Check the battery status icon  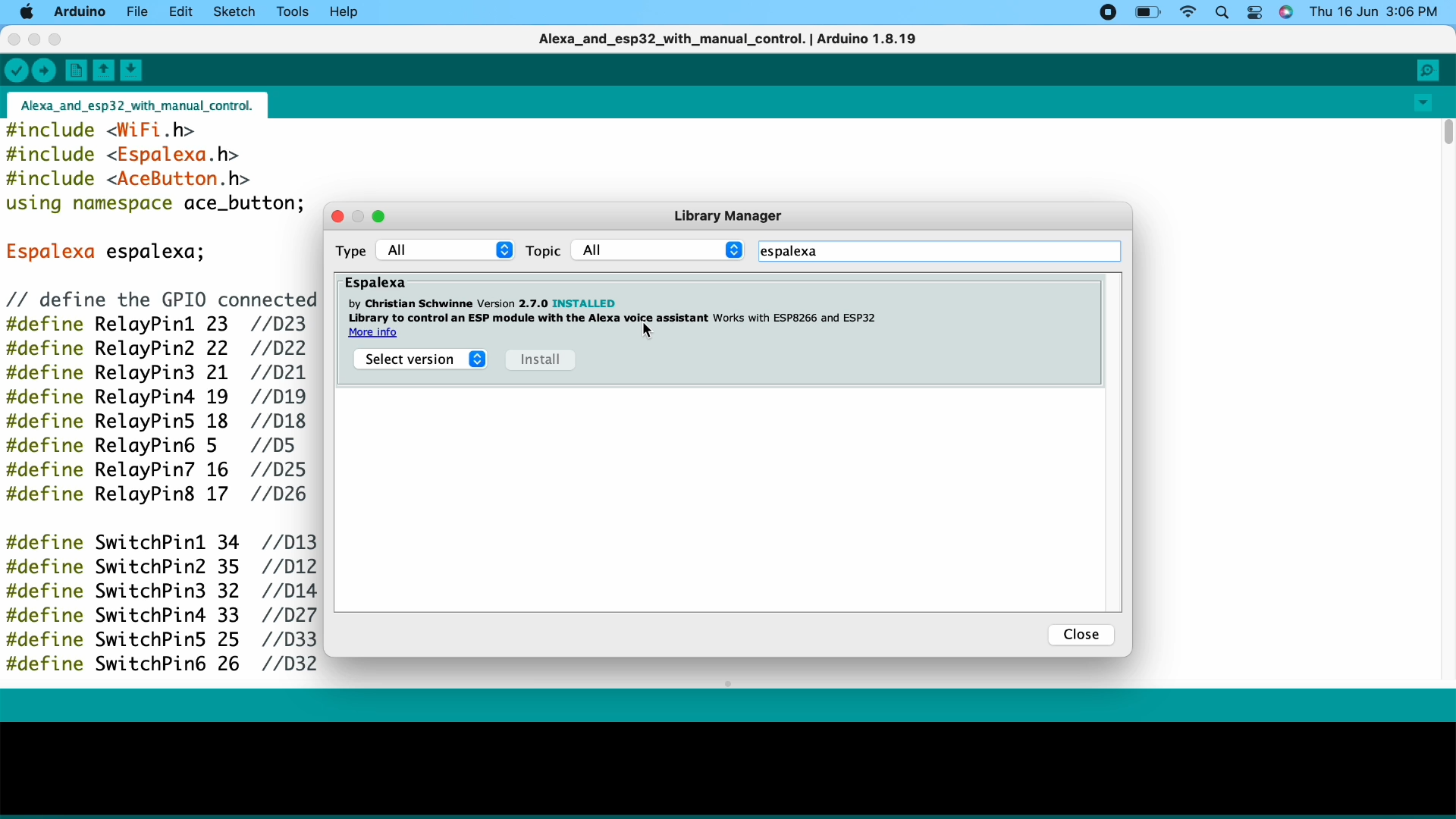[1149, 13]
